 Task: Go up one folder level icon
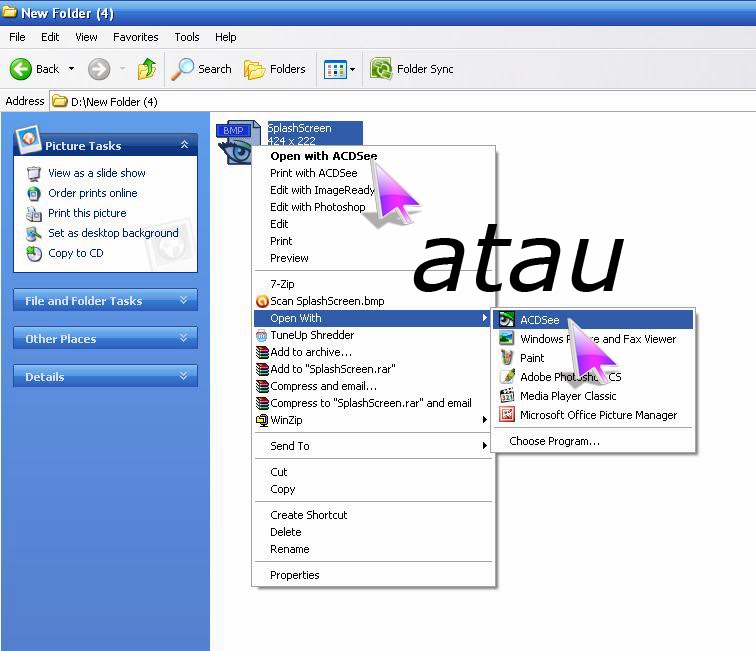pos(147,69)
